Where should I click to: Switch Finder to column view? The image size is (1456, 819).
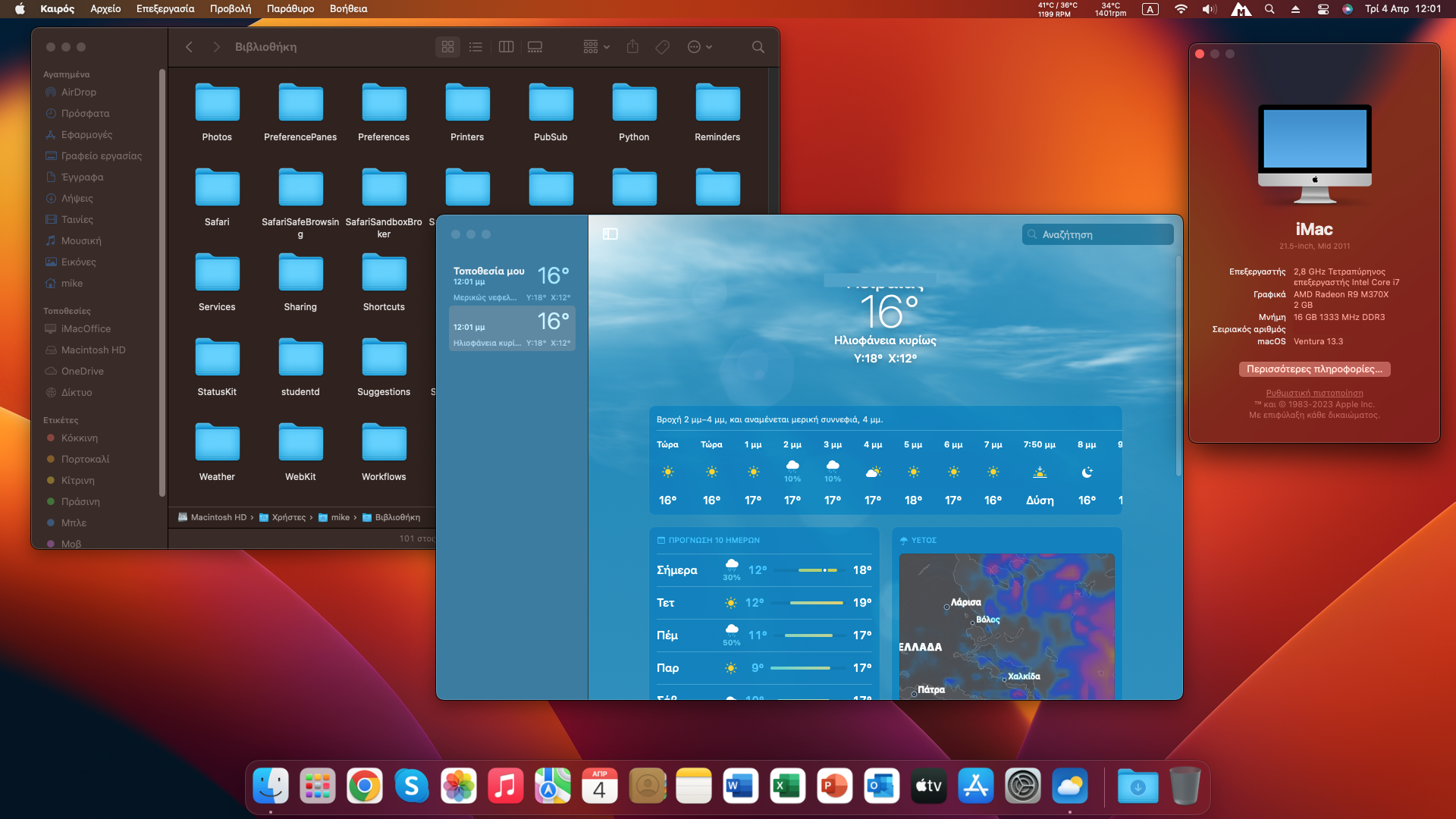pos(506,47)
